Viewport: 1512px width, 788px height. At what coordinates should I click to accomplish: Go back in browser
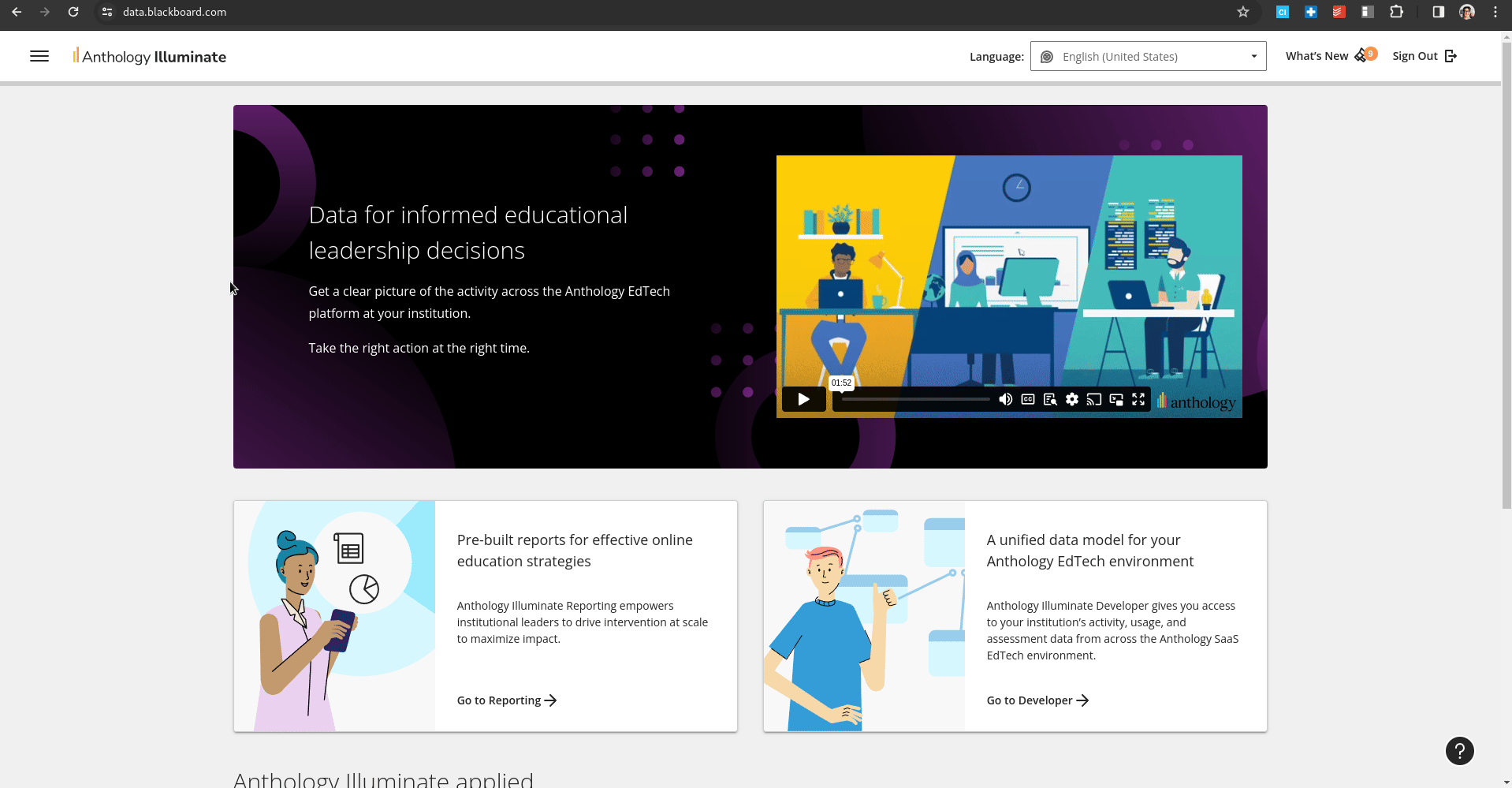click(17, 12)
